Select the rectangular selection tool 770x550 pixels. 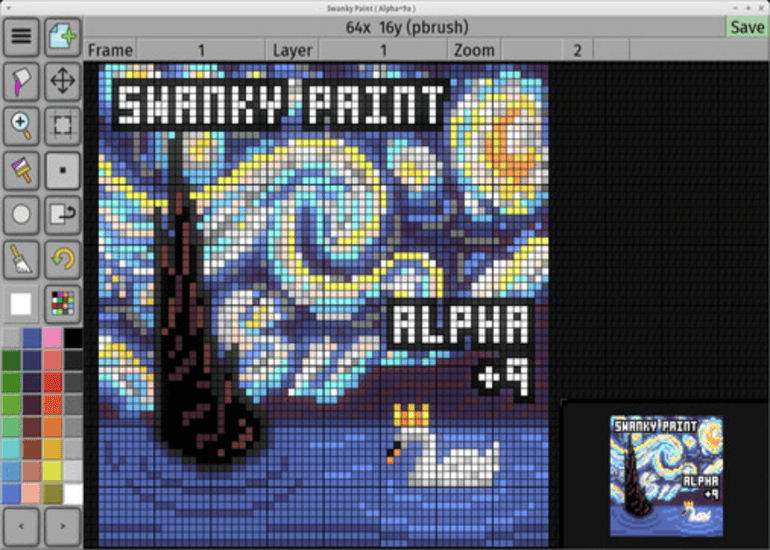[x=63, y=126]
